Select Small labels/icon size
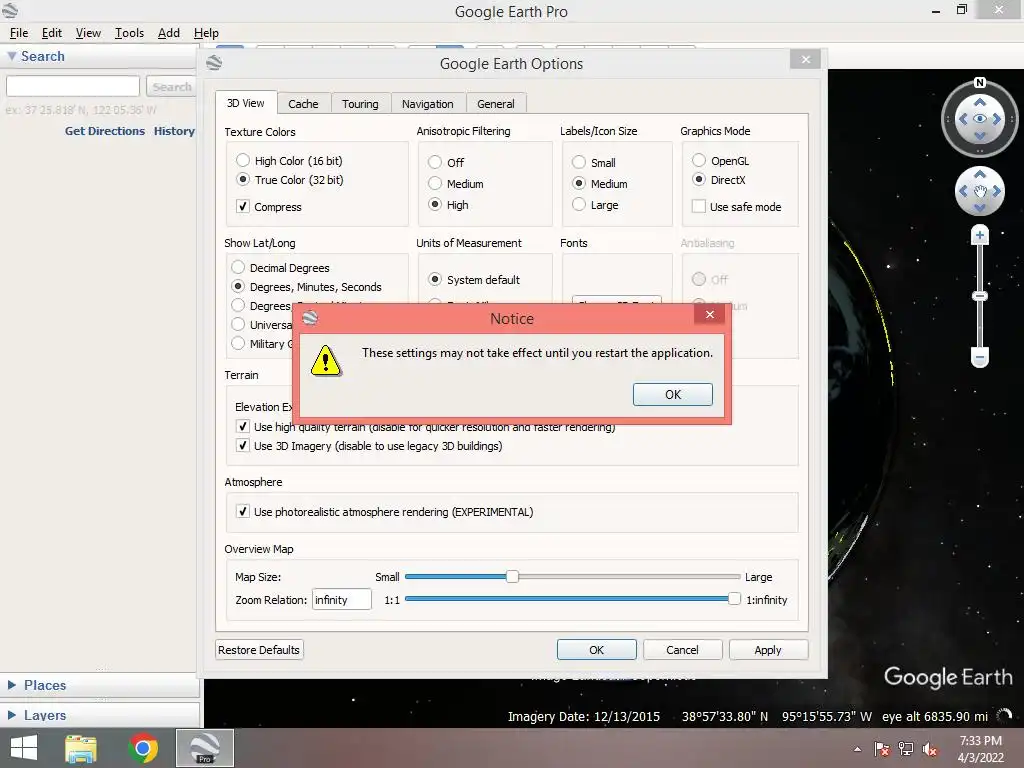This screenshot has height=768, width=1024. 579,162
